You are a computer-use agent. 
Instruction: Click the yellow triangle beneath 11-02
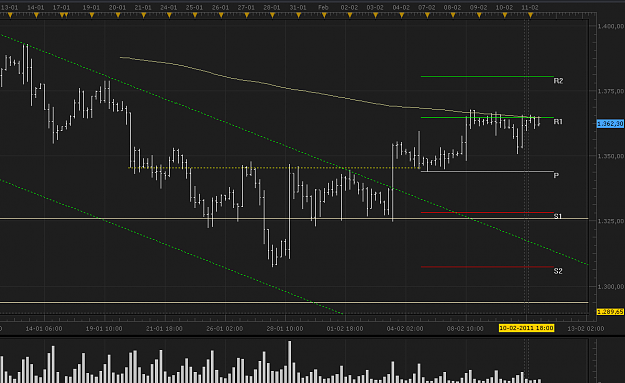tap(530, 15)
